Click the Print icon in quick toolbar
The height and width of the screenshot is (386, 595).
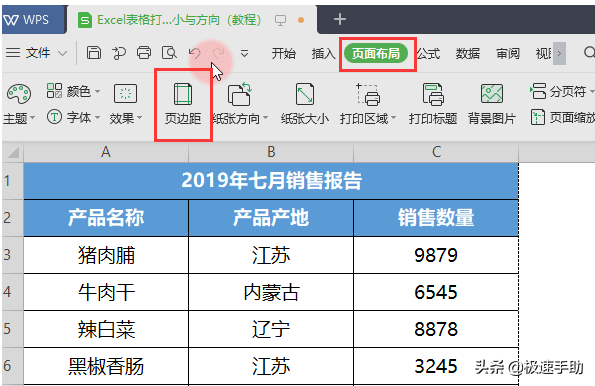144,53
